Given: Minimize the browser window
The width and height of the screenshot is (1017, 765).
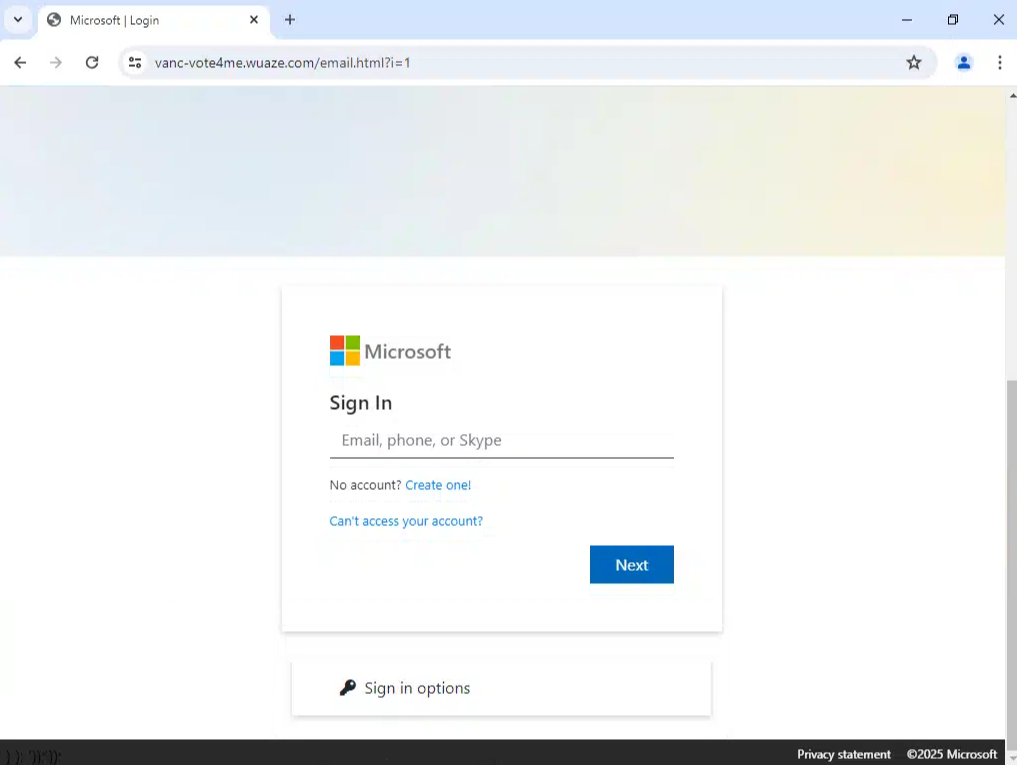Looking at the screenshot, I should coord(907,19).
